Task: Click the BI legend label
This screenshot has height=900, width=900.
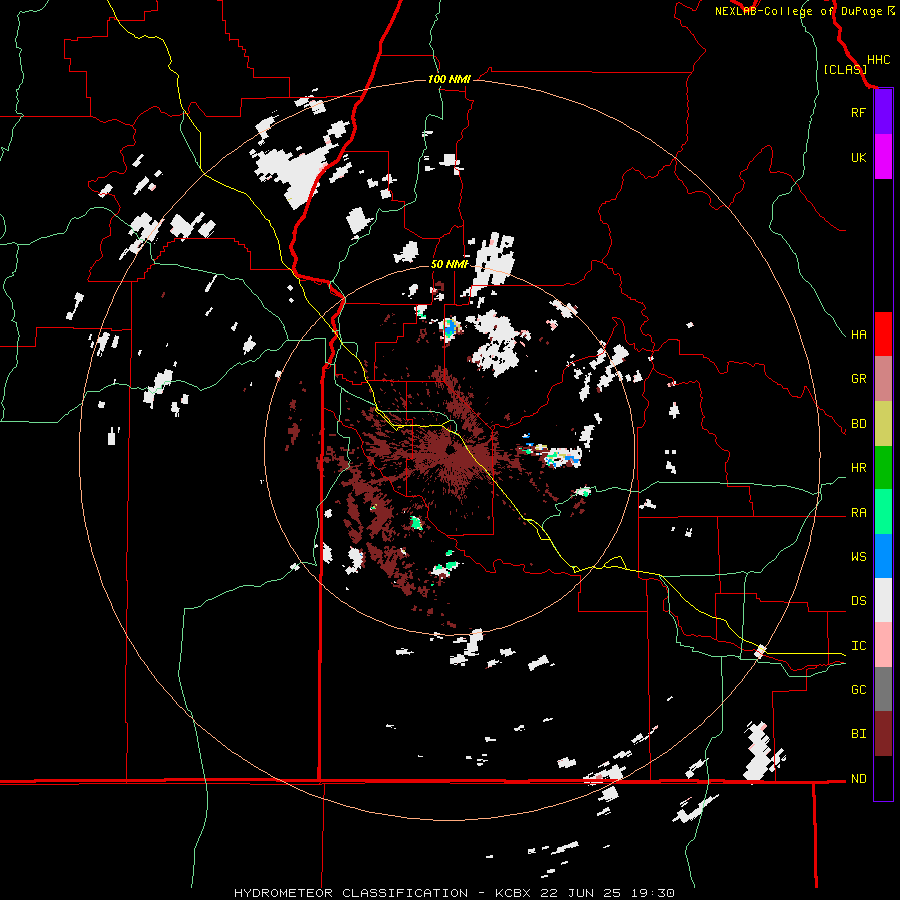Action: point(858,734)
